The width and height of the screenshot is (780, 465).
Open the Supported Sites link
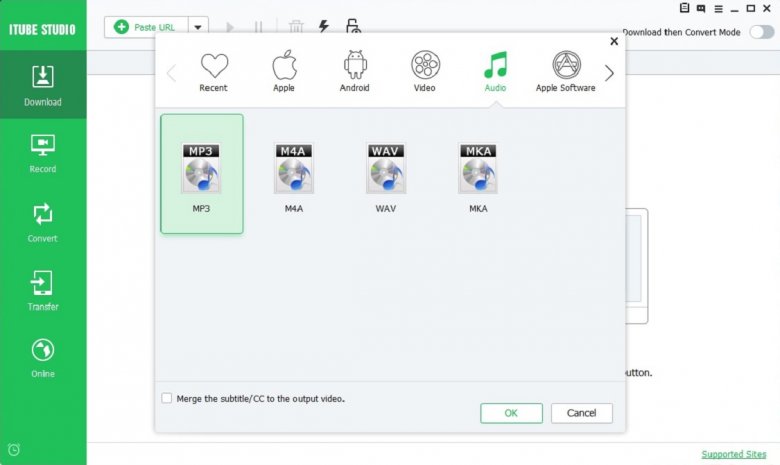[x=734, y=454]
